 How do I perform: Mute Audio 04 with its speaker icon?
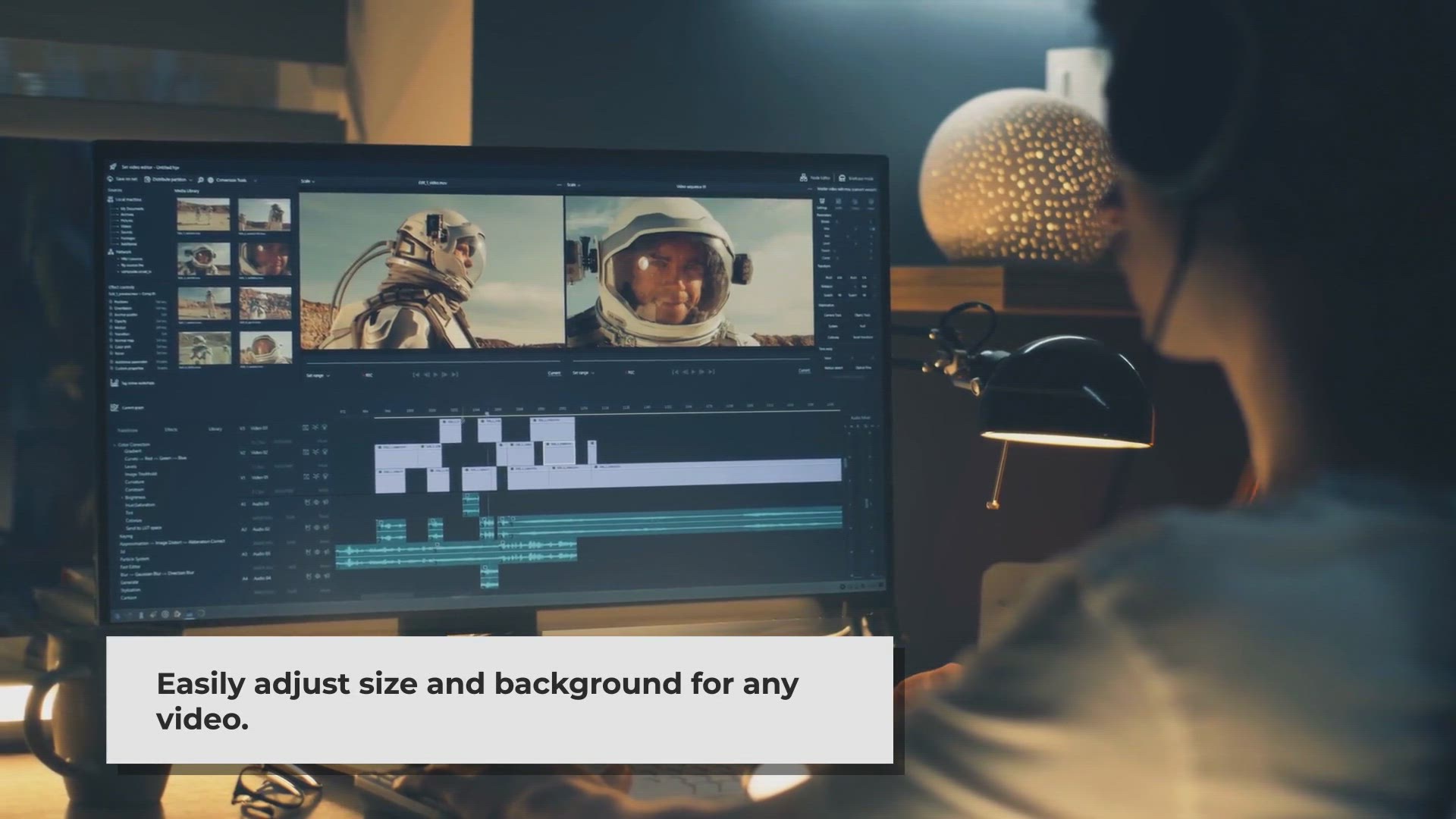pyautogui.click(x=327, y=576)
